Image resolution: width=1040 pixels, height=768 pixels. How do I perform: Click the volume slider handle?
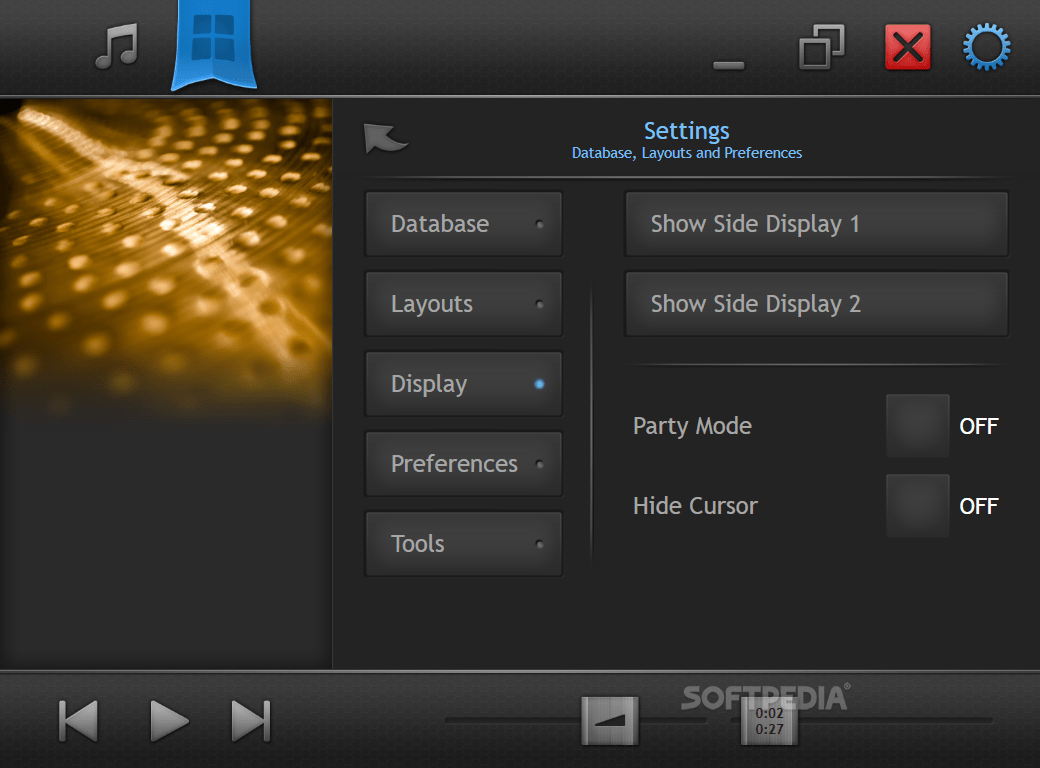pos(610,721)
